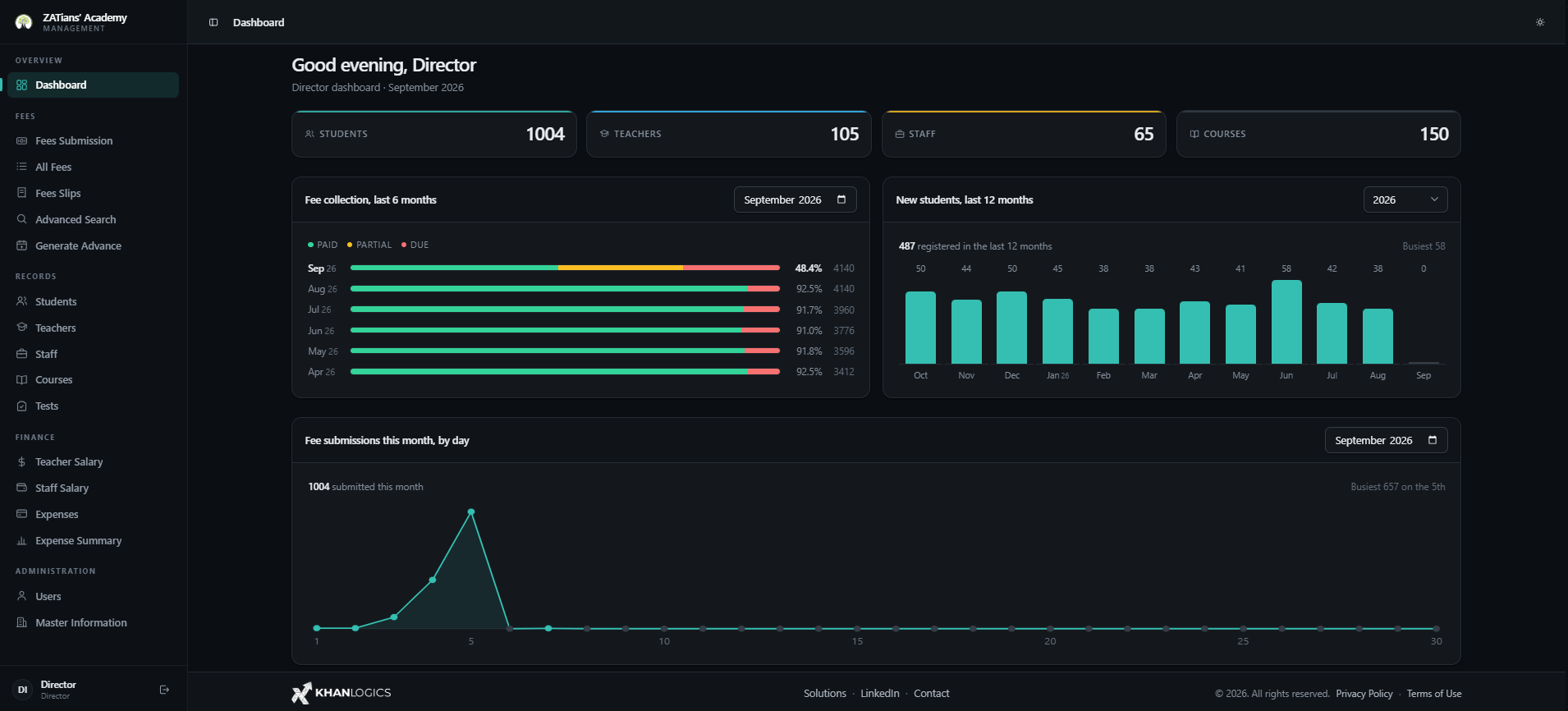
Task: Click the Fees Slips icon
Action: [22, 193]
